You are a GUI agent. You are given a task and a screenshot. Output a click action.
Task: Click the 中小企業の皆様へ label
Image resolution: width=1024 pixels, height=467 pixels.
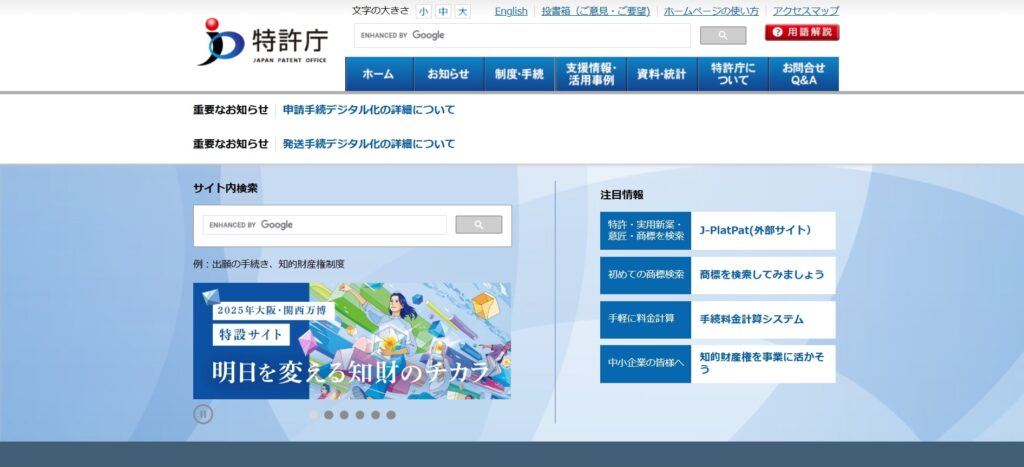645,364
